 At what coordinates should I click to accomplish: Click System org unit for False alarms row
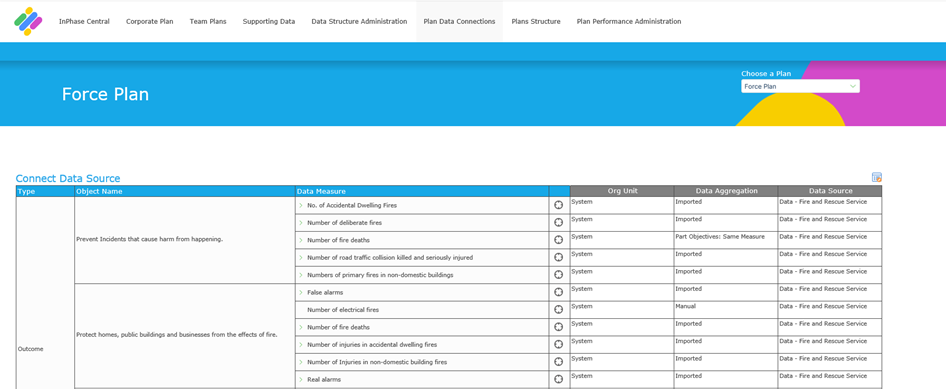pyautogui.click(x=622, y=292)
